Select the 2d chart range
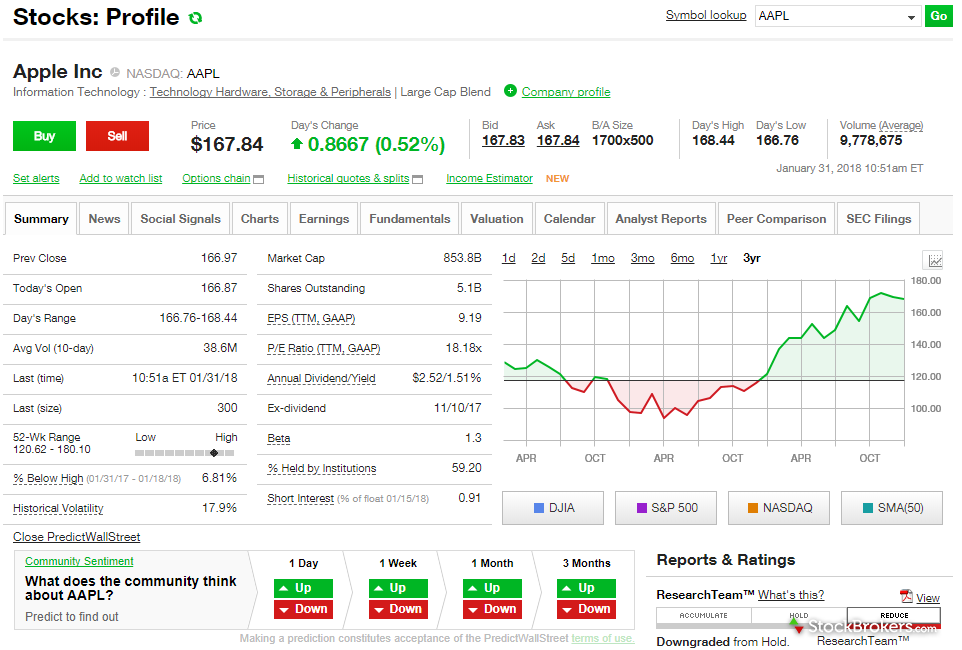The height and width of the screenshot is (650, 962). 538,258
